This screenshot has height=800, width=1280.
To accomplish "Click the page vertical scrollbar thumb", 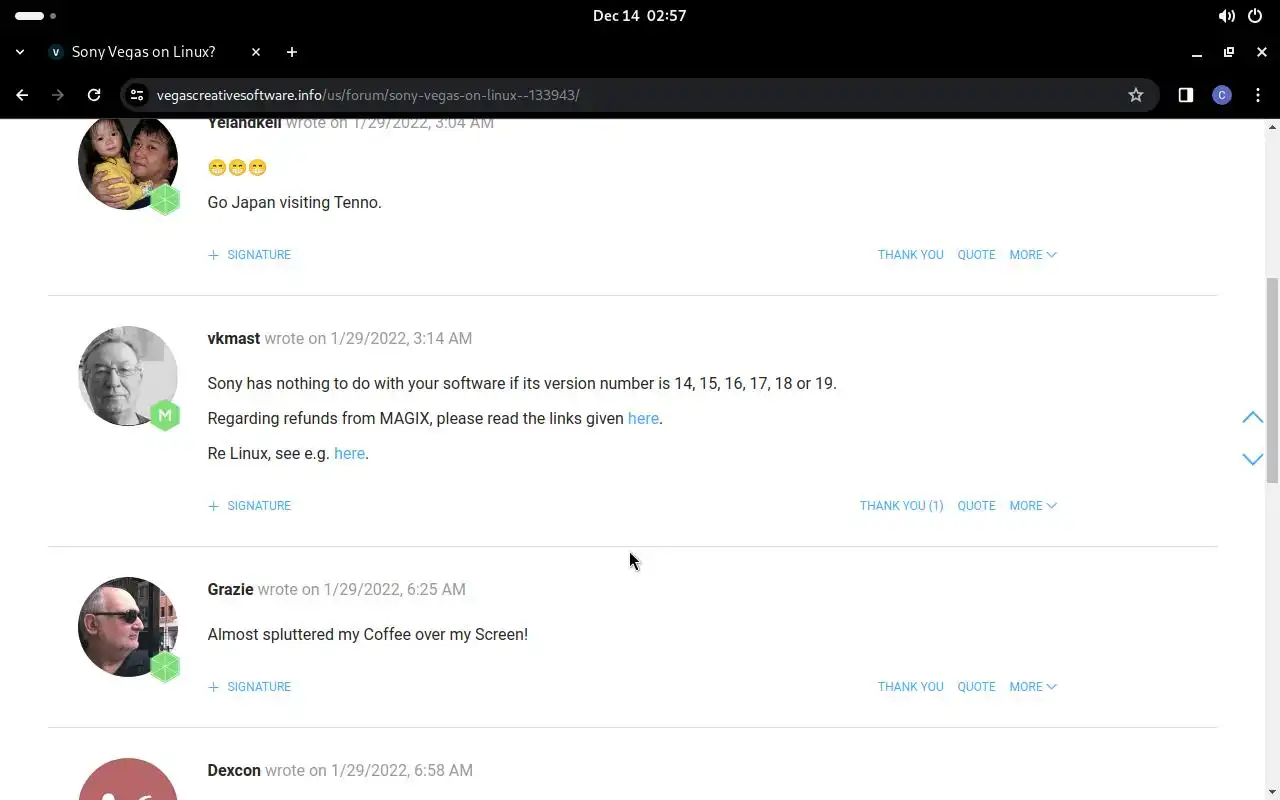I will point(1272,380).
